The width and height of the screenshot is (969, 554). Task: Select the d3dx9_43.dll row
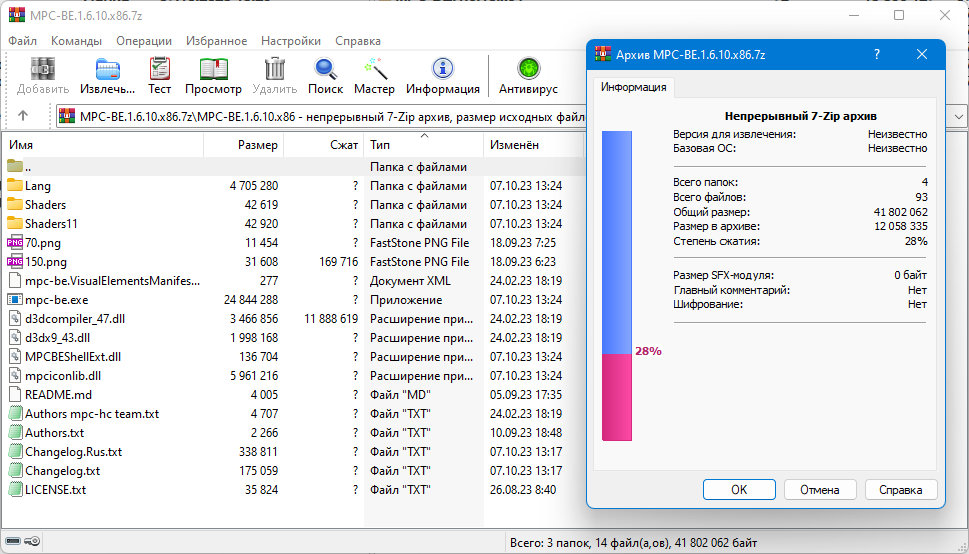293,338
